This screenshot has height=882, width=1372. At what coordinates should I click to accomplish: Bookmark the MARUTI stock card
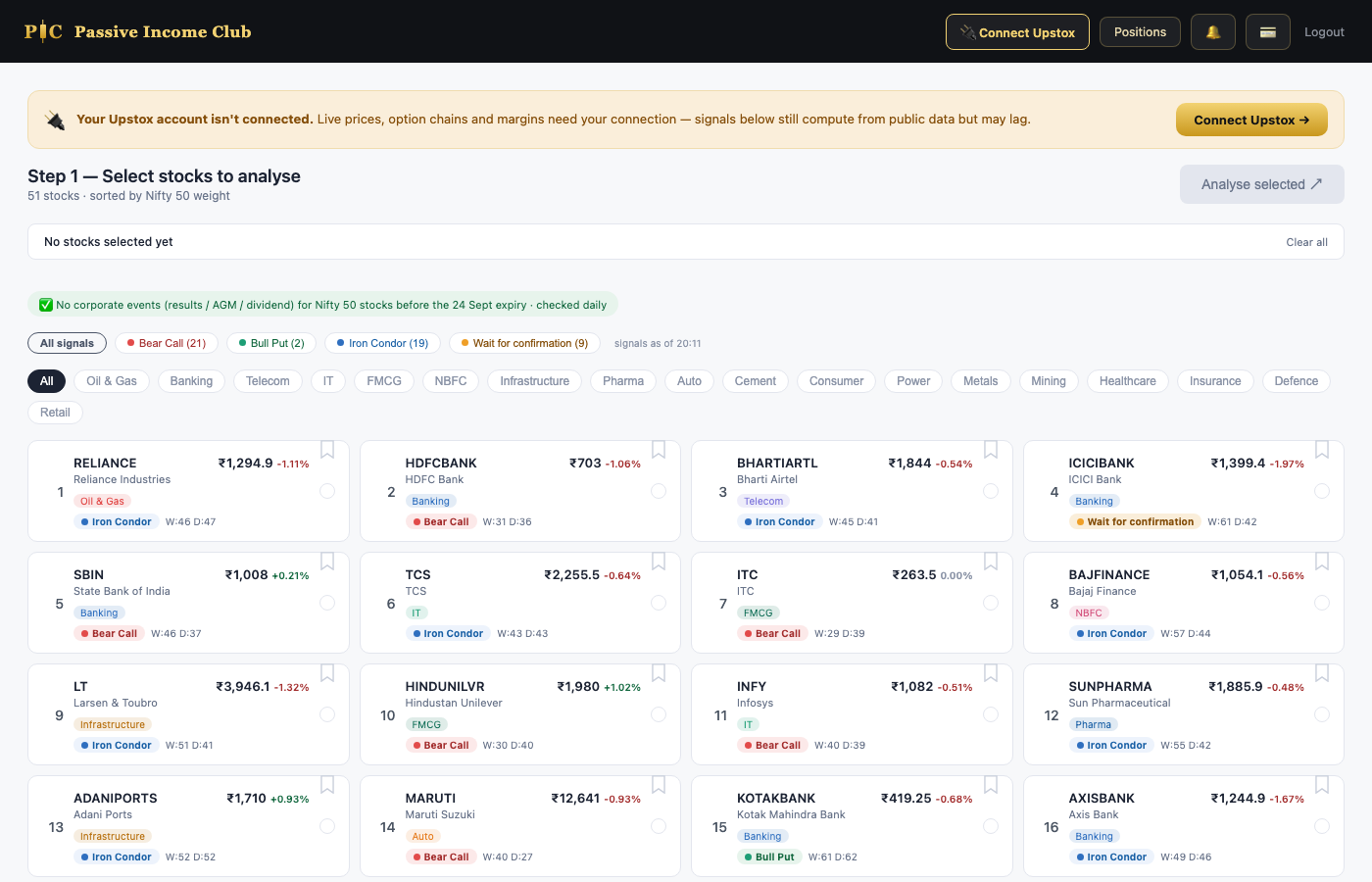(x=659, y=785)
